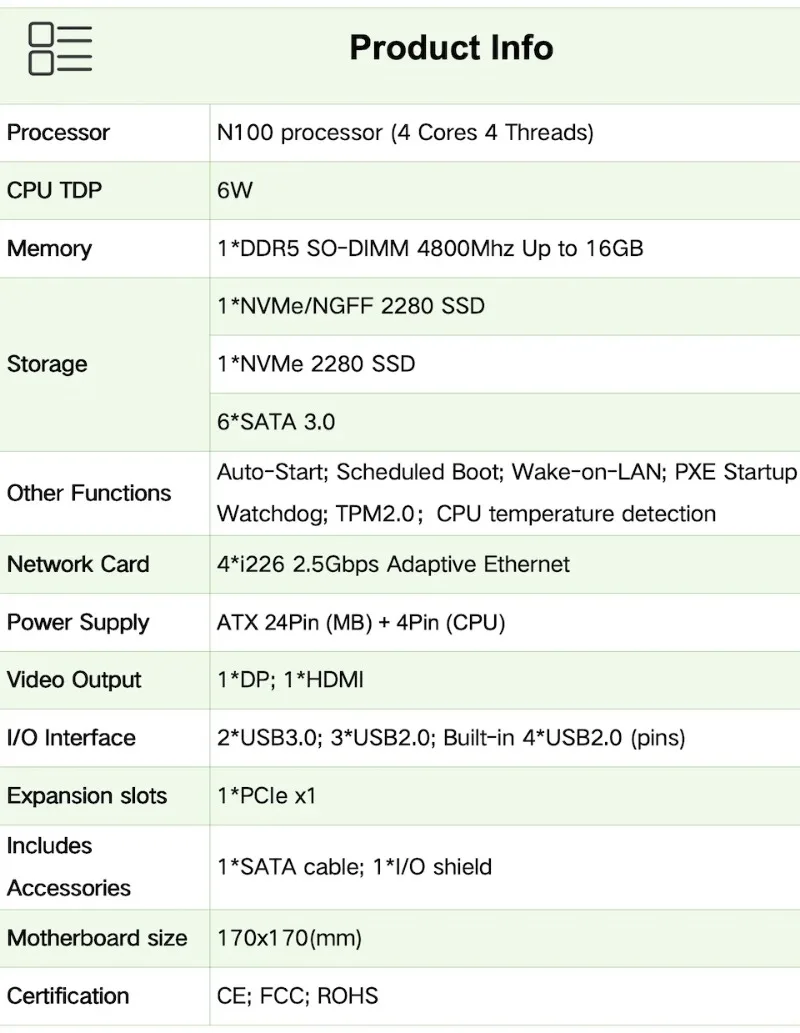
Task: Click the 6*SATA 3.0 storage entry
Action: coord(276,422)
